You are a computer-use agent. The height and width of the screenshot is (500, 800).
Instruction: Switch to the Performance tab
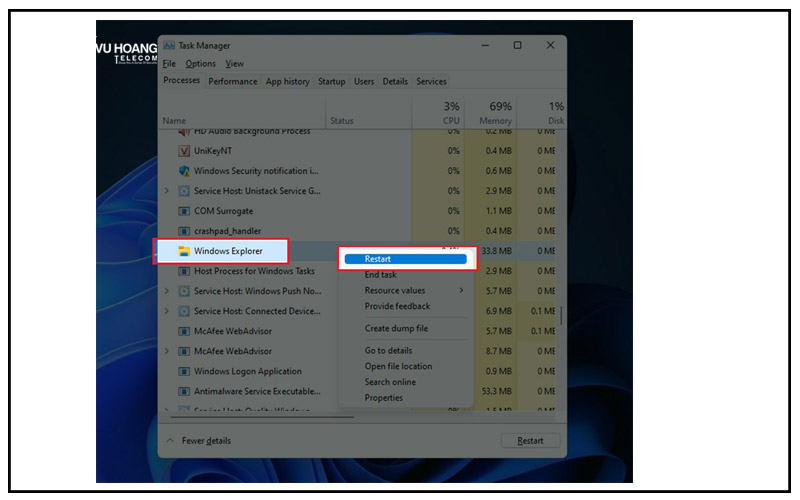[232, 82]
